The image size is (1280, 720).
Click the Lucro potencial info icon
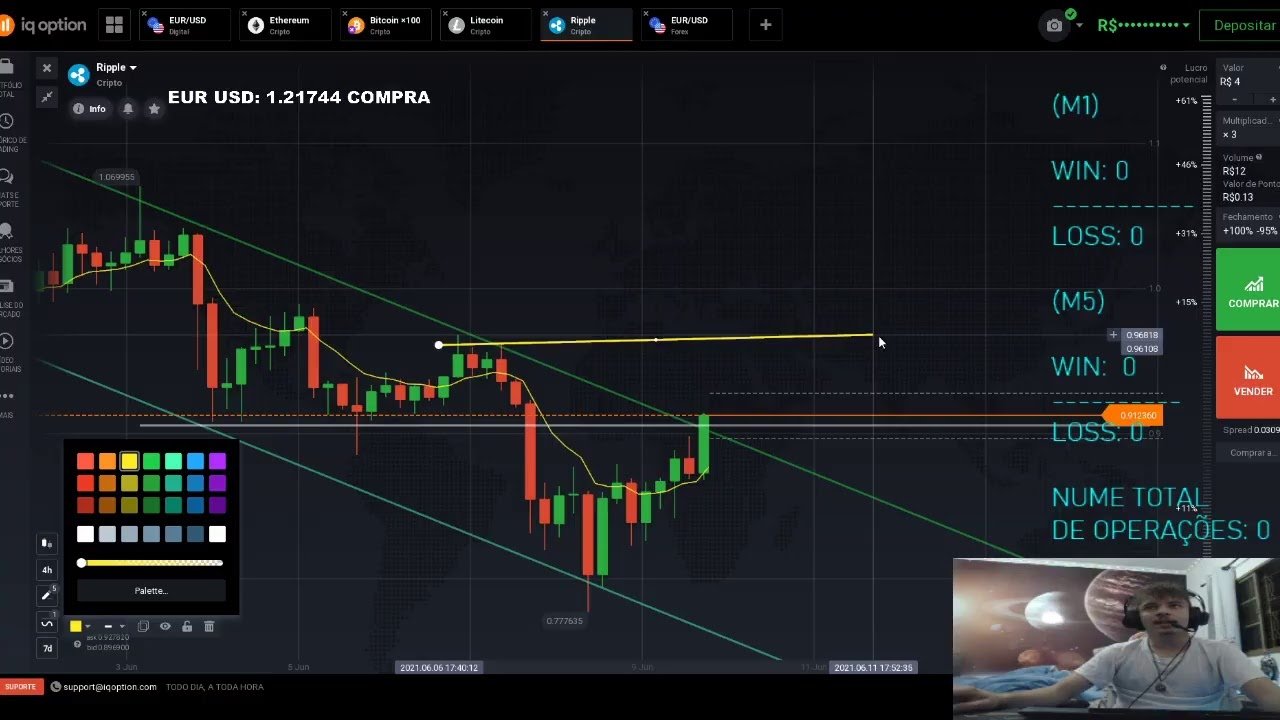pos(1163,68)
